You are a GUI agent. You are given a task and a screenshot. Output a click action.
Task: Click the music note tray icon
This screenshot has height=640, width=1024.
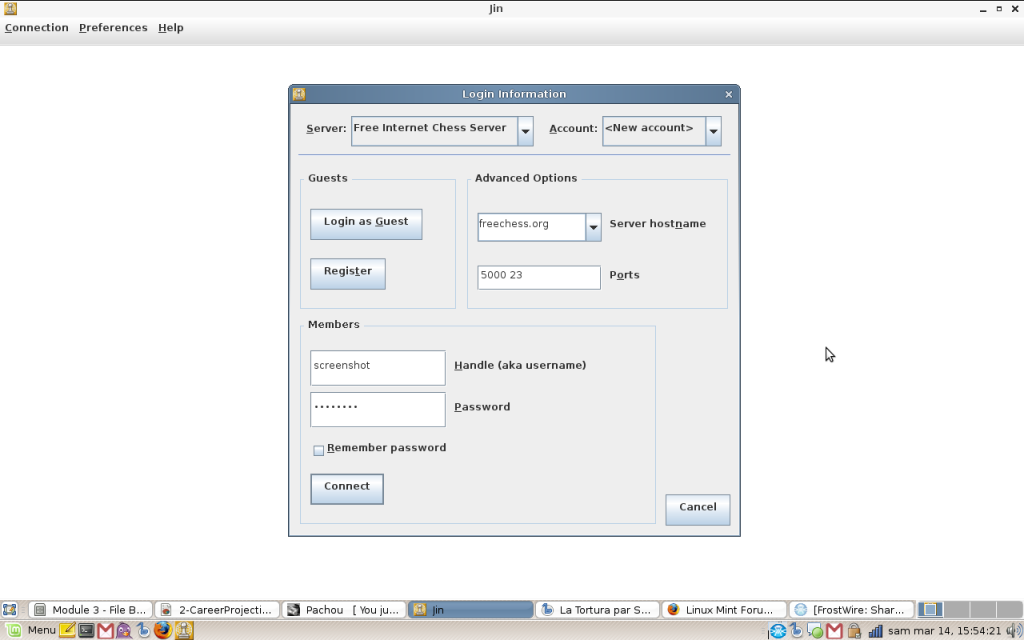coord(797,631)
